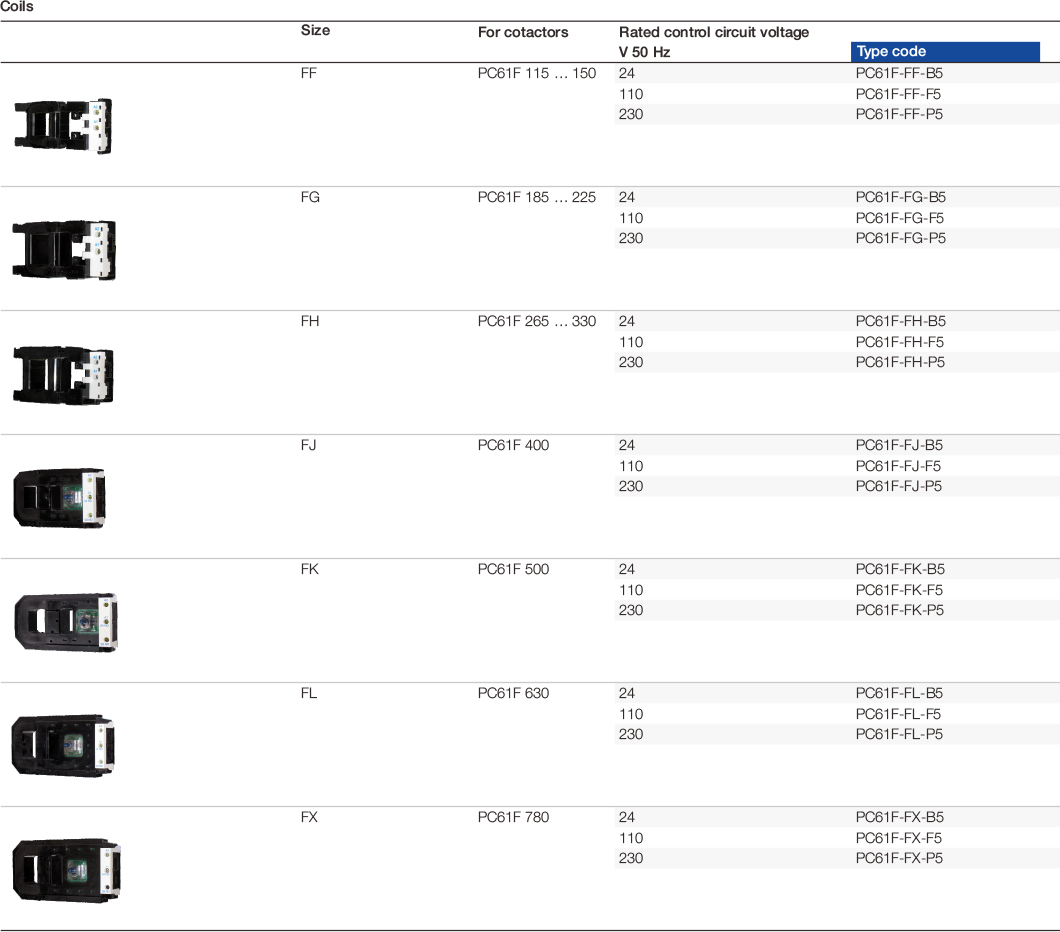Viewport: 1060px width, 932px height.
Task: Select type code PC61F-FJ-B5
Action: (899, 445)
